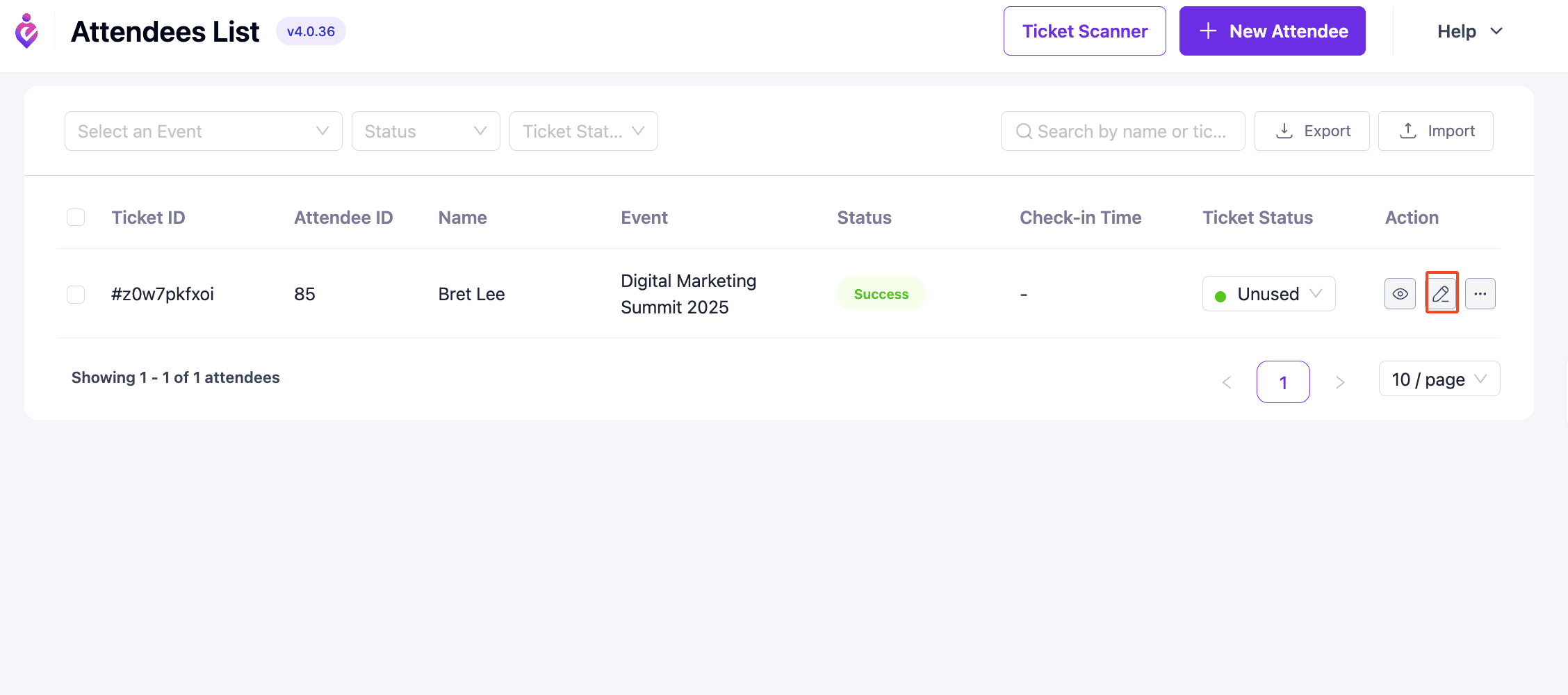View Bret Lee attendee details eye icon

pyautogui.click(x=1400, y=294)
